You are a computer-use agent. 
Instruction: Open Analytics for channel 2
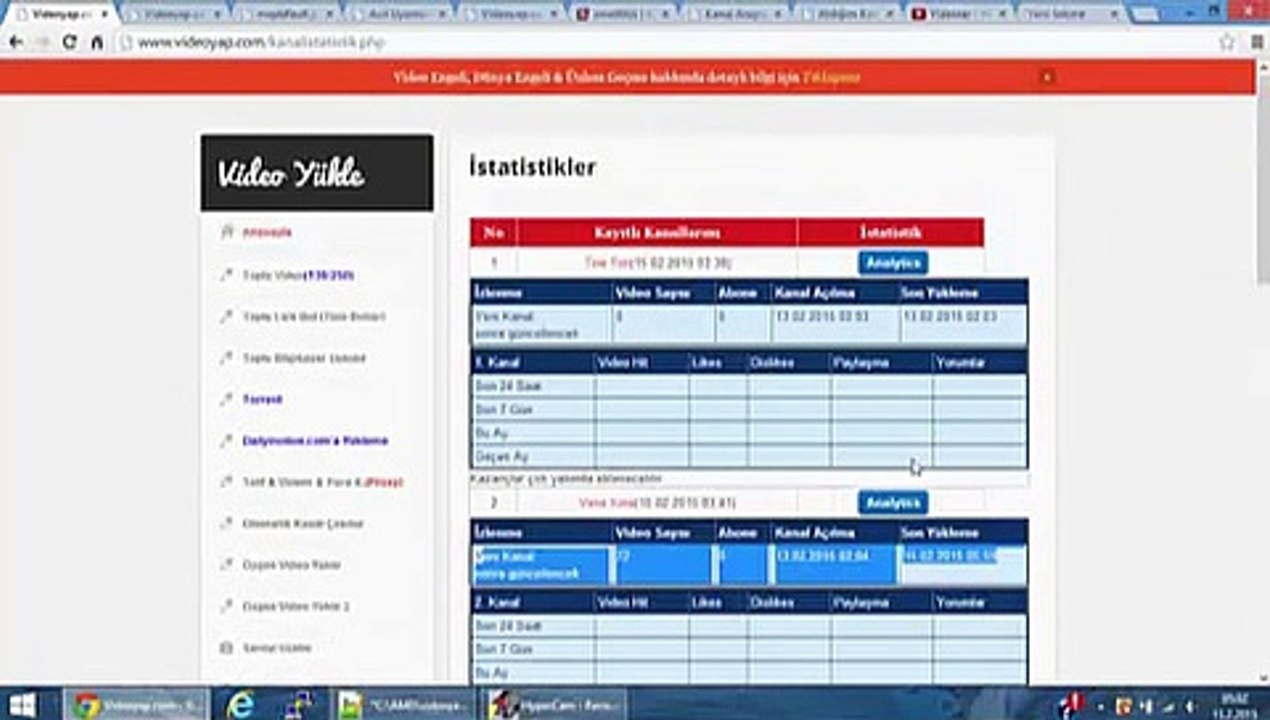(892, 502)
